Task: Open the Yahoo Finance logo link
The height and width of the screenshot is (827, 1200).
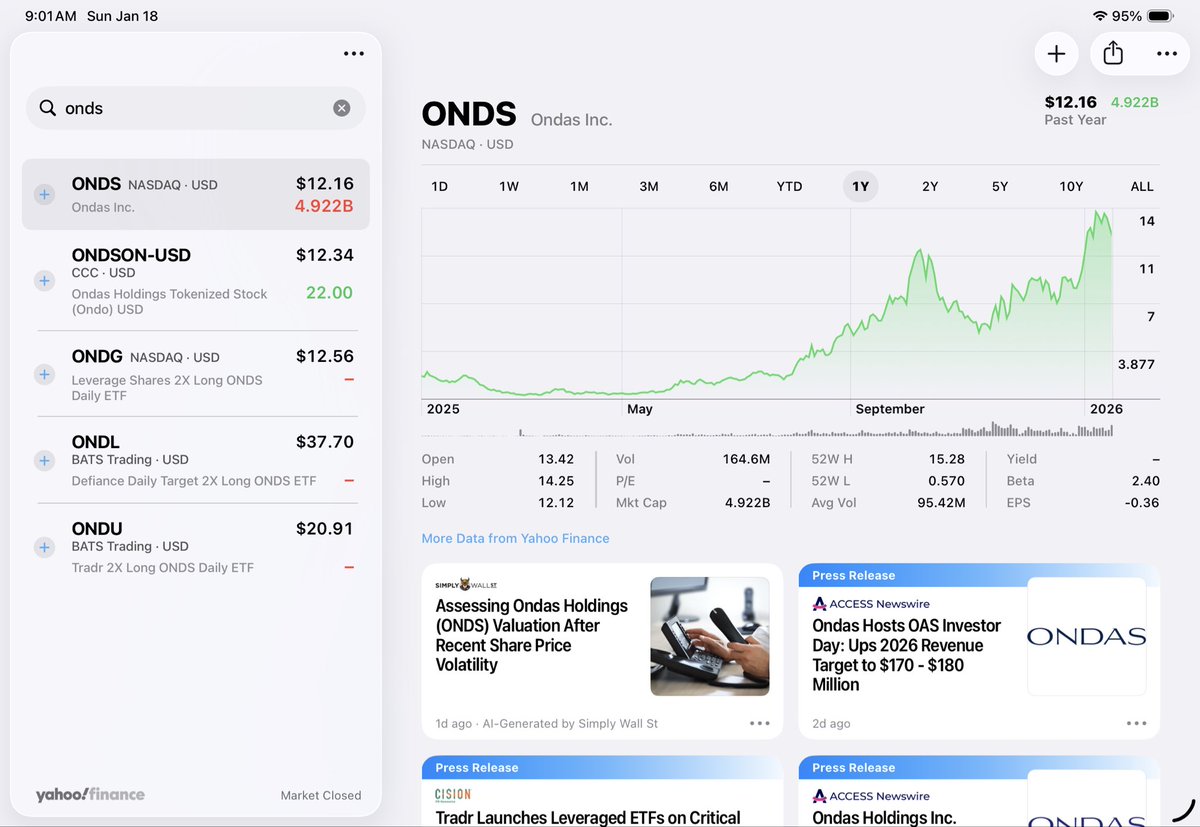Action: pyautogui.click(x=90, y=795)
